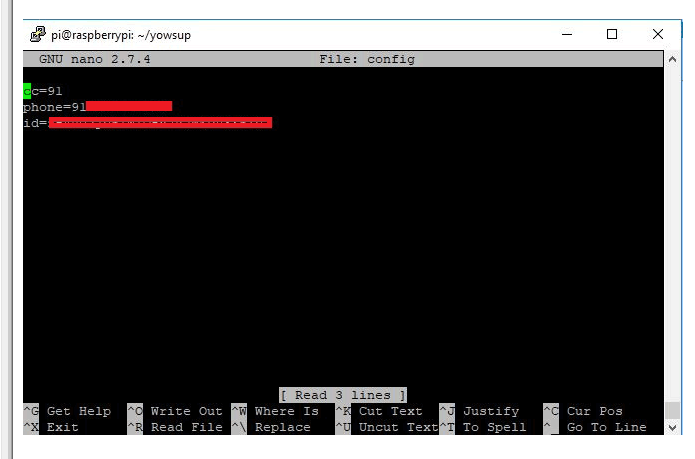
Task: Click the Replace shortcut label
Action: tap(283, 427)
